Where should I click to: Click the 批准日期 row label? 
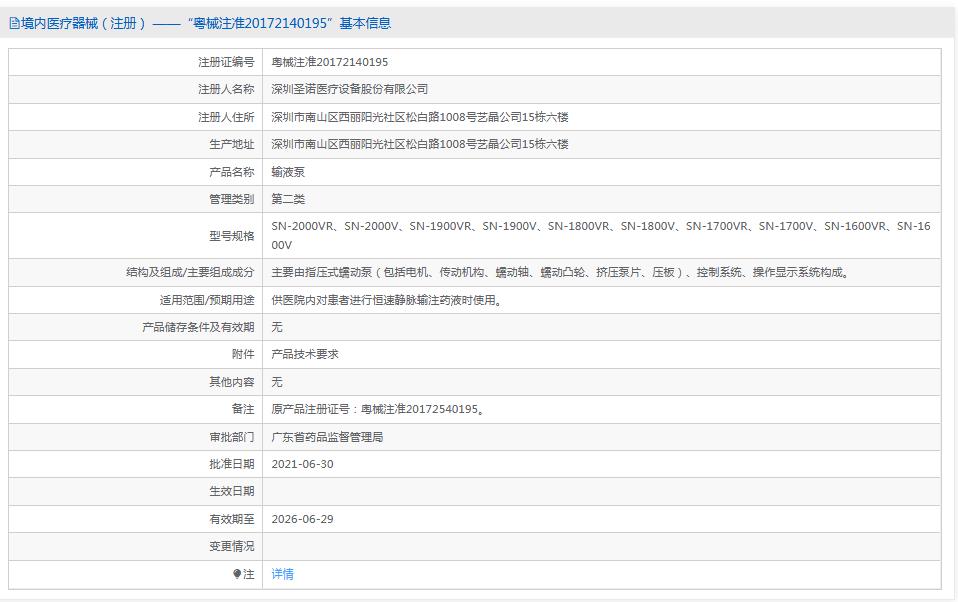coord(232,464)
